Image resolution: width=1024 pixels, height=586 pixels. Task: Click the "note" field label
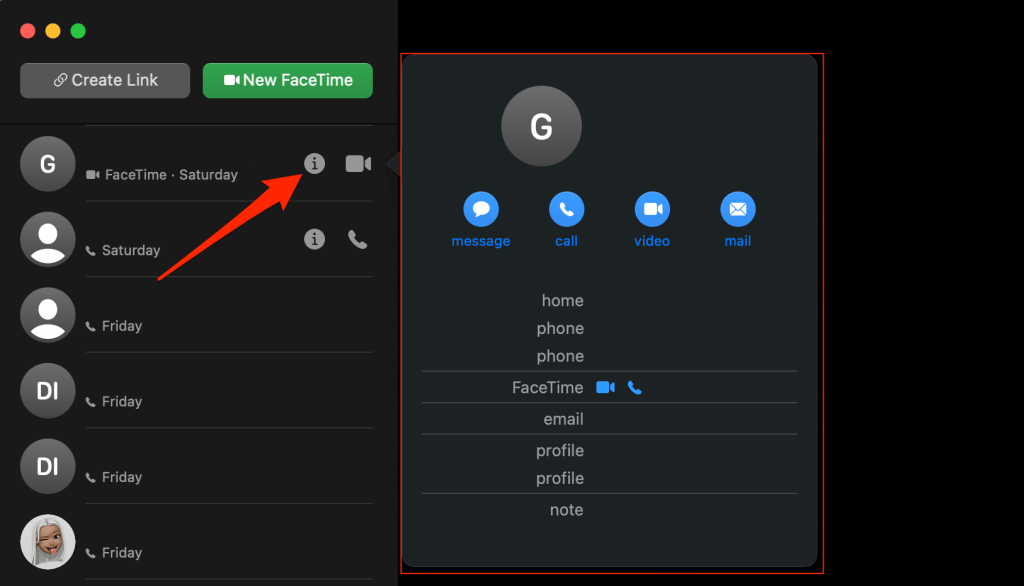pyautogui.click(x=566, y=510)
